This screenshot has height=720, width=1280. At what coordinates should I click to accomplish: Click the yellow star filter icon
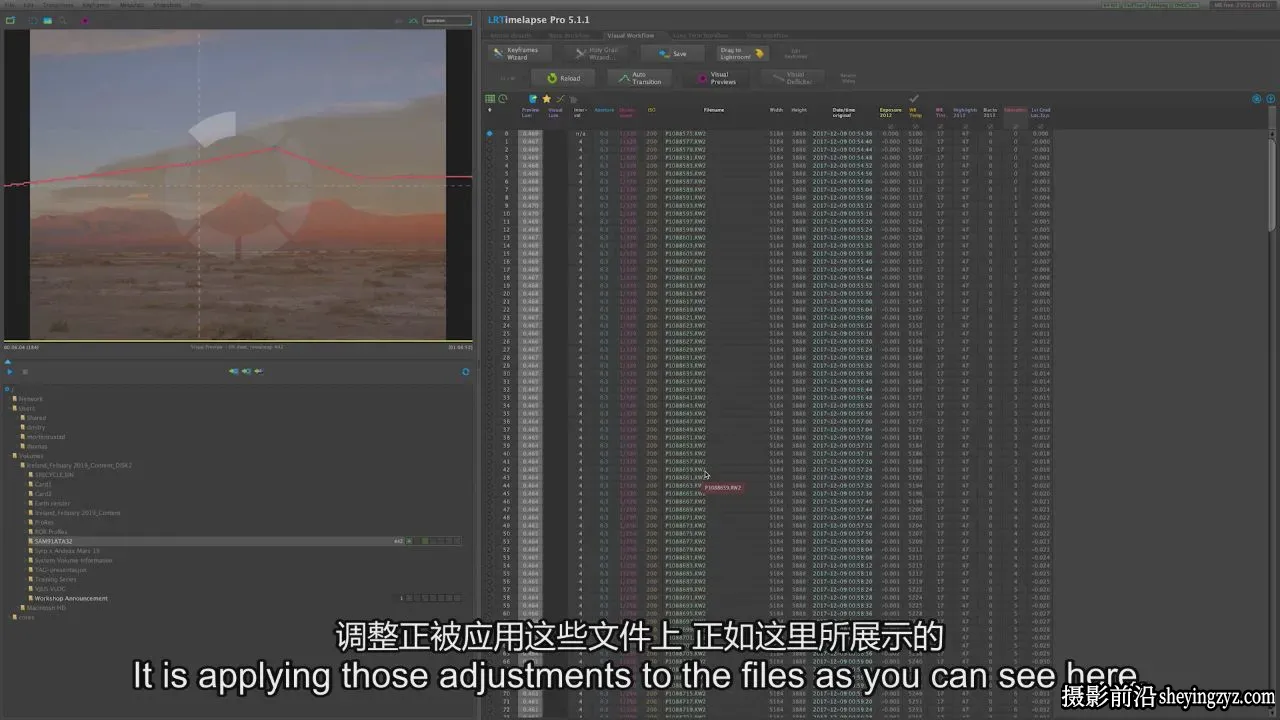coord(546,99)
